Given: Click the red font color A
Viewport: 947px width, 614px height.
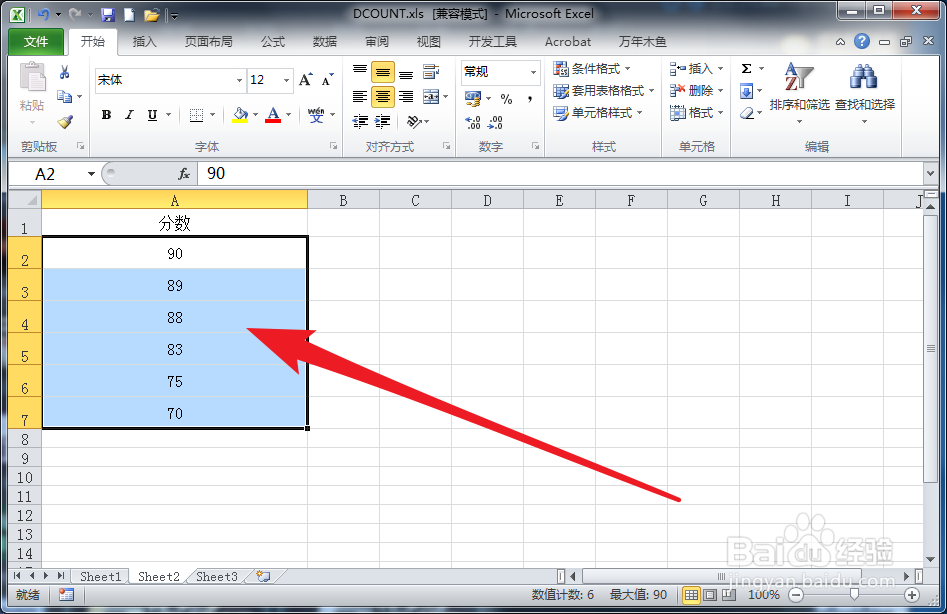Looking at the screenshot, I should coord(273,115).
